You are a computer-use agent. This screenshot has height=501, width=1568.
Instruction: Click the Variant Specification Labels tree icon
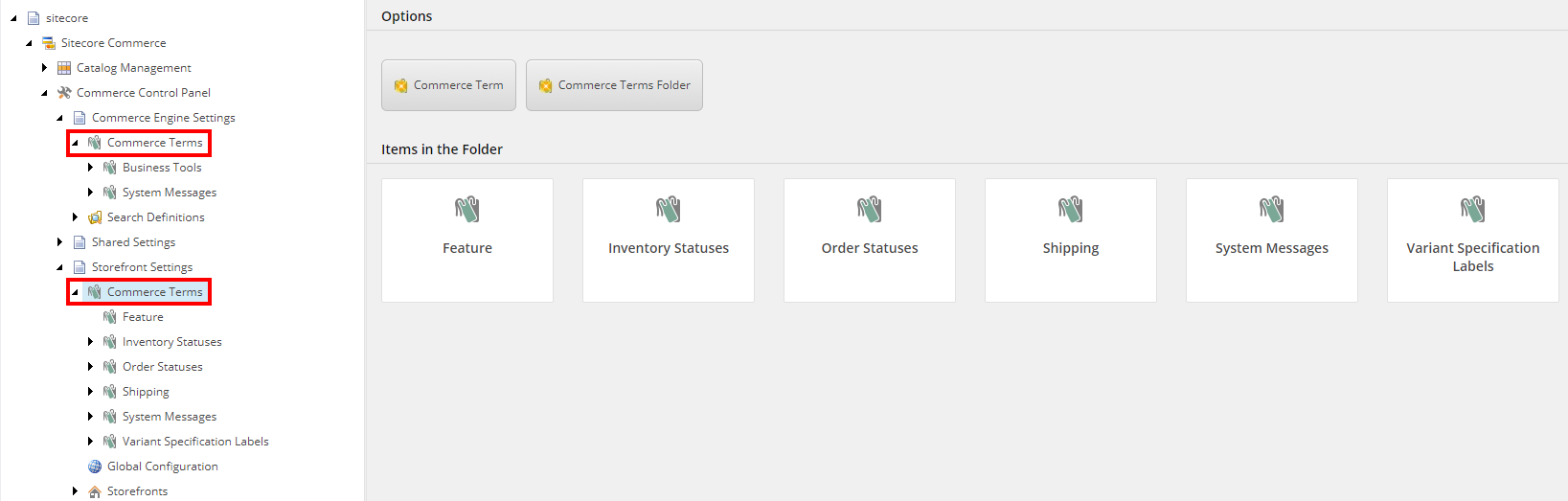tap(110, 442)
